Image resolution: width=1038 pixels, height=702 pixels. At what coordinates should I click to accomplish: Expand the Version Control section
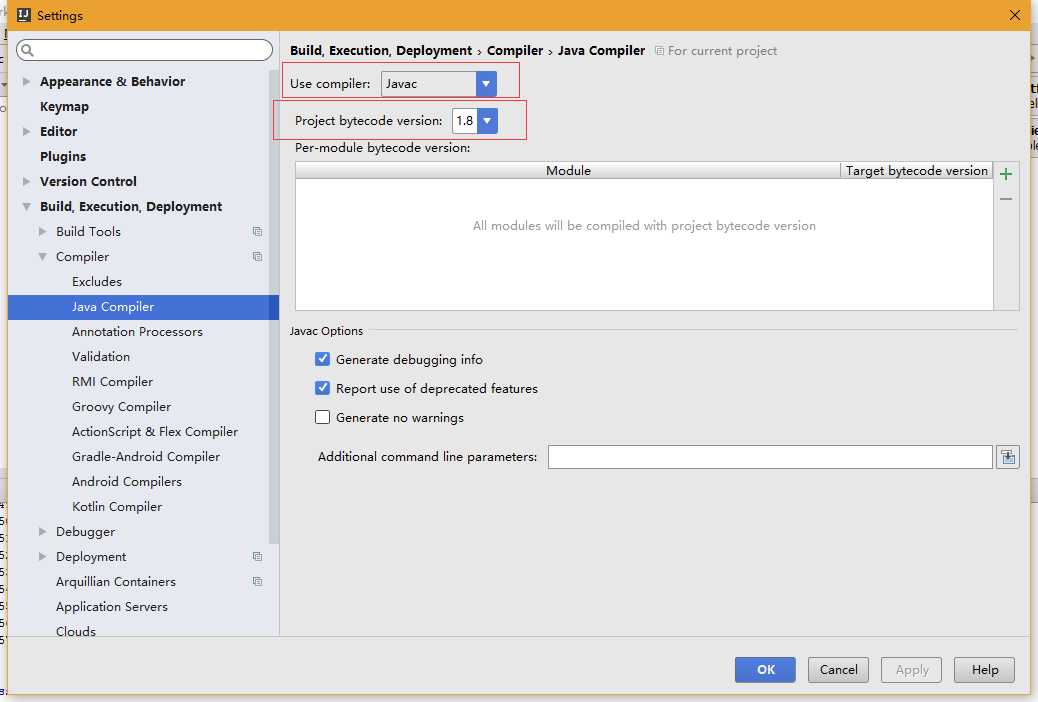(26, 181)
